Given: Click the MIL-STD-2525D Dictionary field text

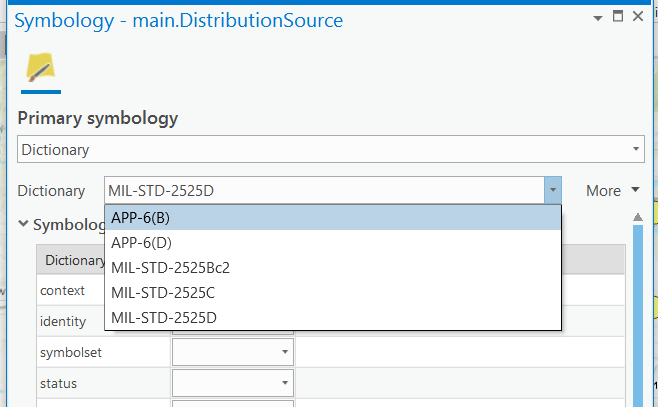Looking at the screenshot, I should click(161, 191).
